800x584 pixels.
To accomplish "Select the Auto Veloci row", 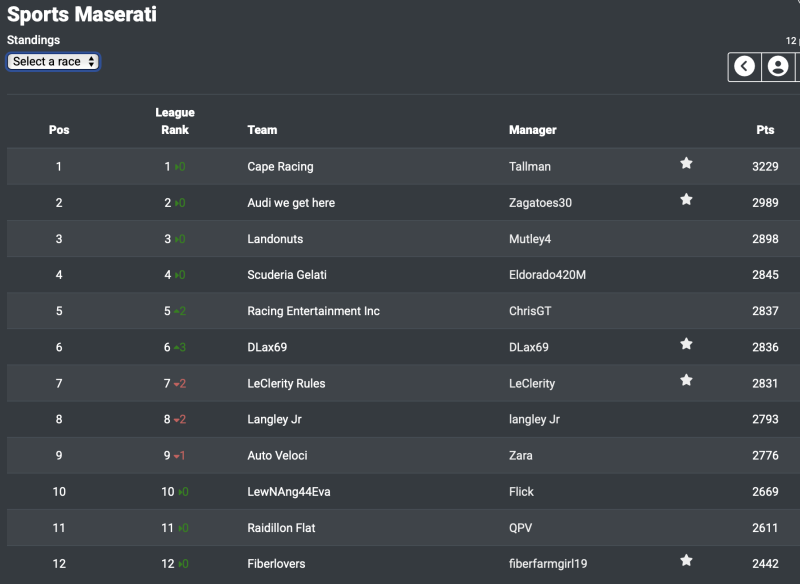I will [x=277, y=455].
